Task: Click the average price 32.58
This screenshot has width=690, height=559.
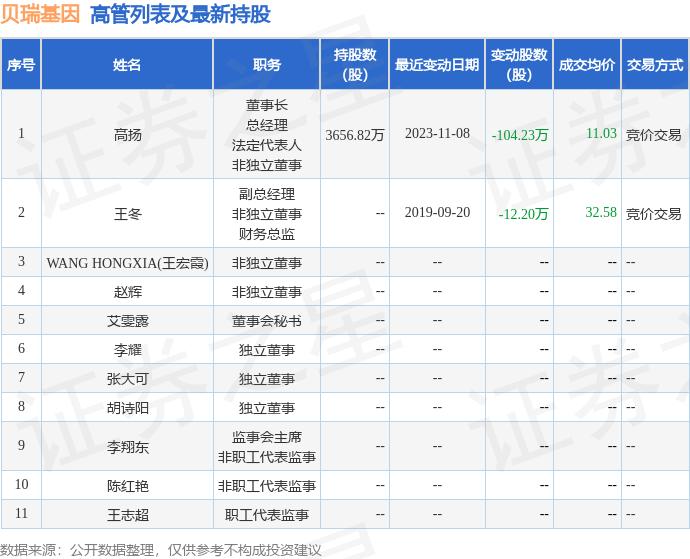Action: [601, 212]
